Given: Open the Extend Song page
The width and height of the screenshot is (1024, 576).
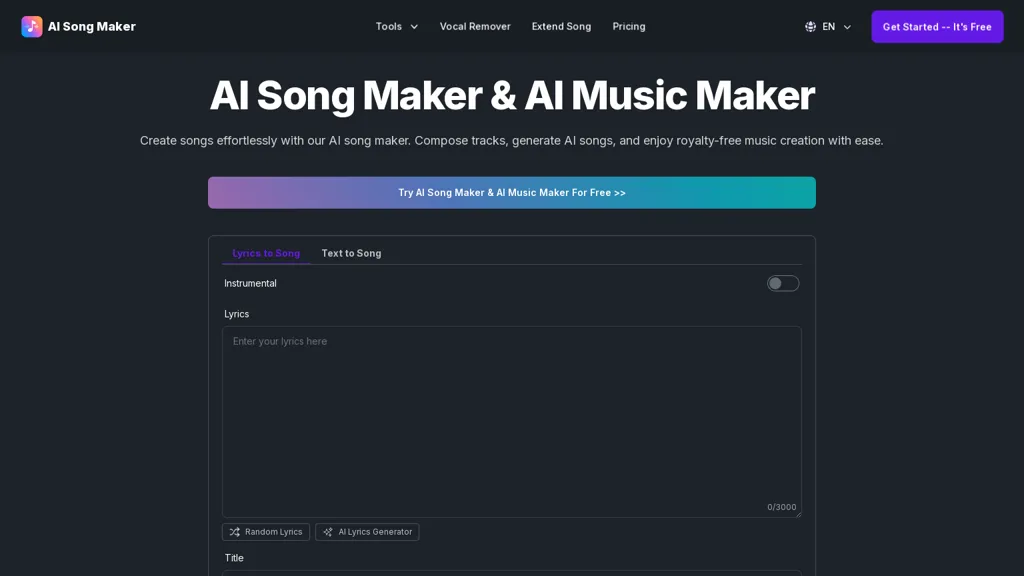Looking at the screenshot, I should [561, 27].
